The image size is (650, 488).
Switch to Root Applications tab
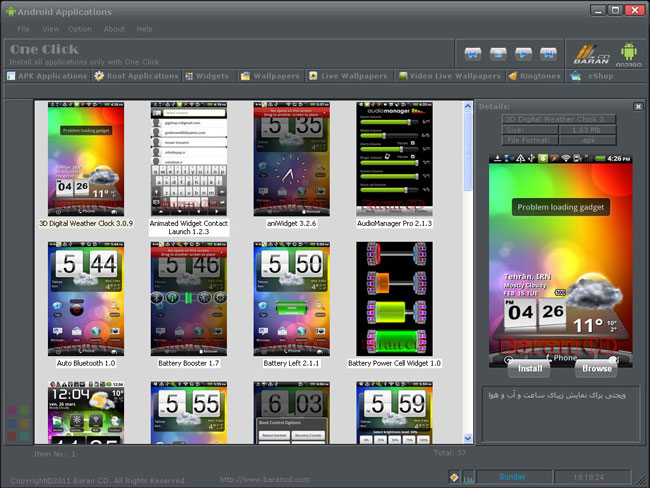(136, 76)
